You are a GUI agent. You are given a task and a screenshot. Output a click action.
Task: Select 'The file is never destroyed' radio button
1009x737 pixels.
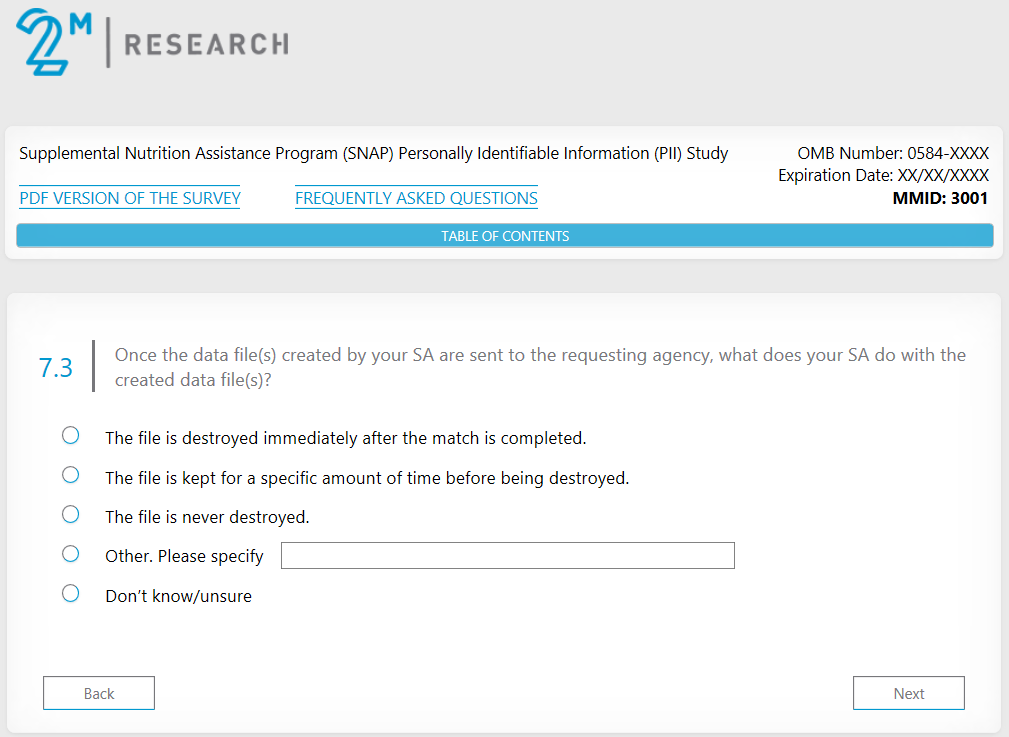click(71, 514)
